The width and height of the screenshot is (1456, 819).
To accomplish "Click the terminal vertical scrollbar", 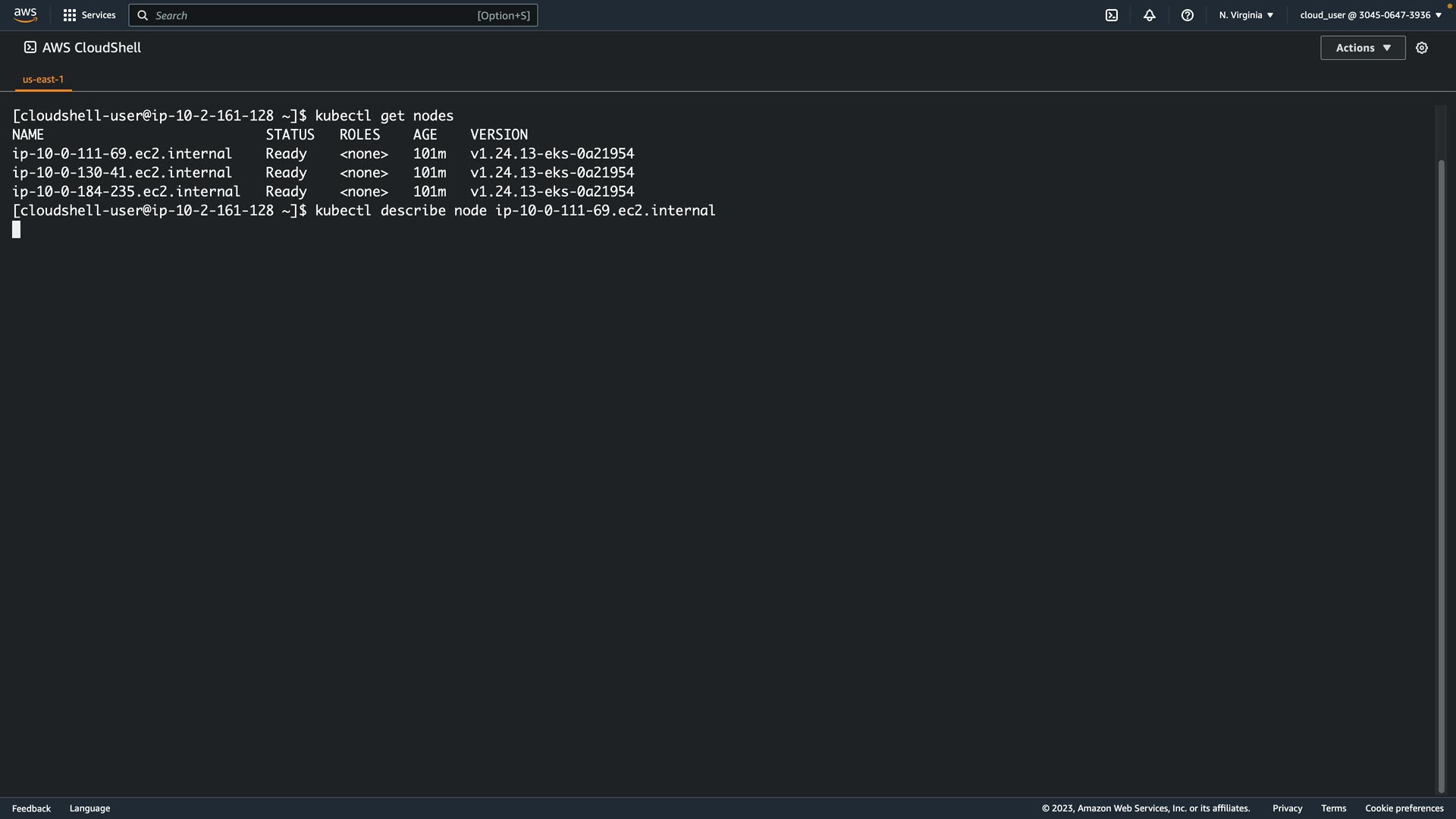I will (1441, 474).
